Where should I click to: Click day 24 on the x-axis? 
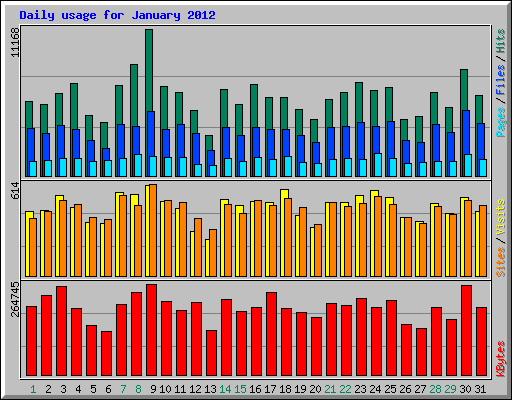(375, 389)
